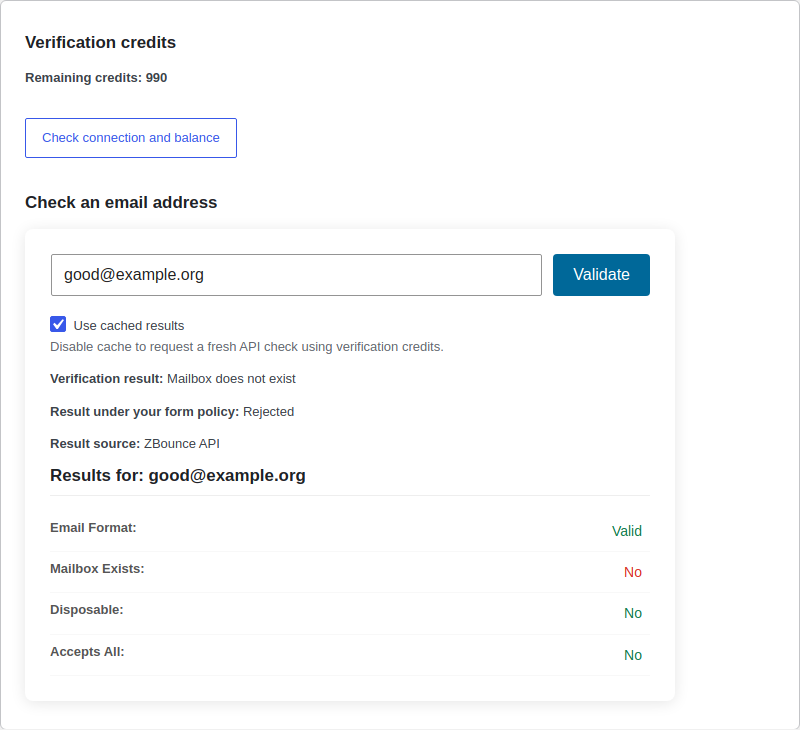Click the Disposable label
This screenshot has height=730, width=800.
[x=87, y=610]
